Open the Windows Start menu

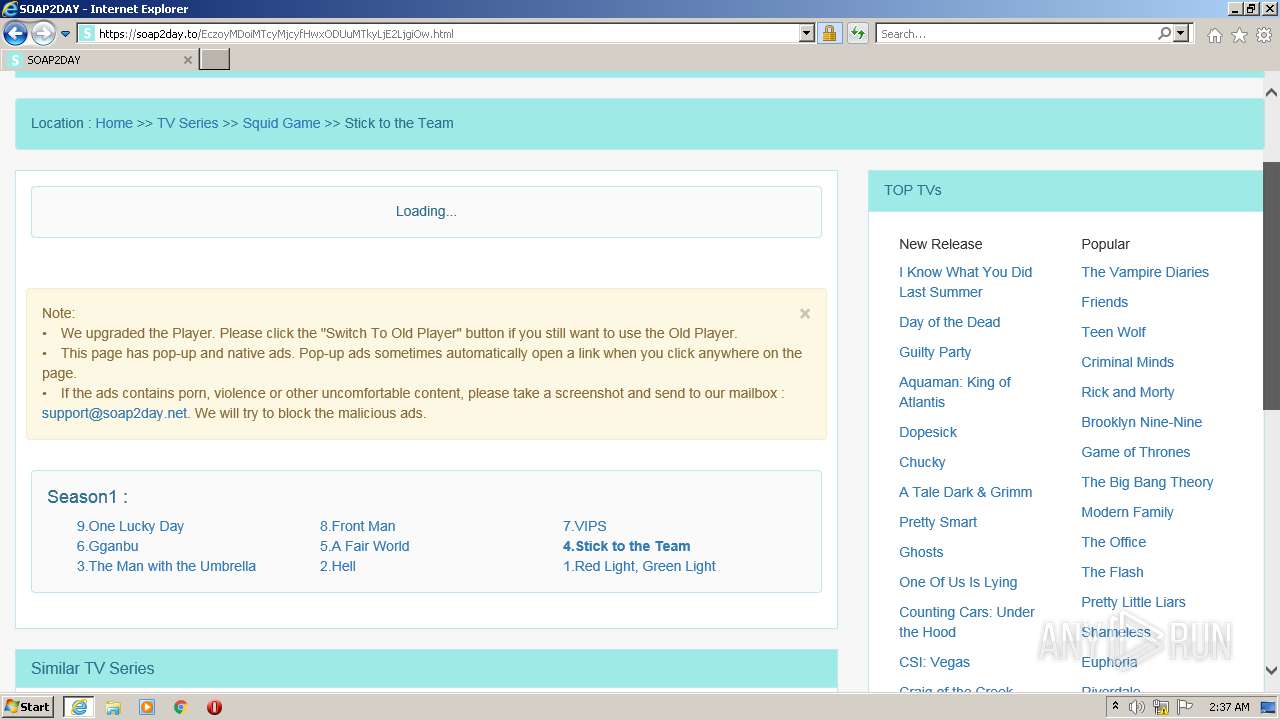point(28,707)
